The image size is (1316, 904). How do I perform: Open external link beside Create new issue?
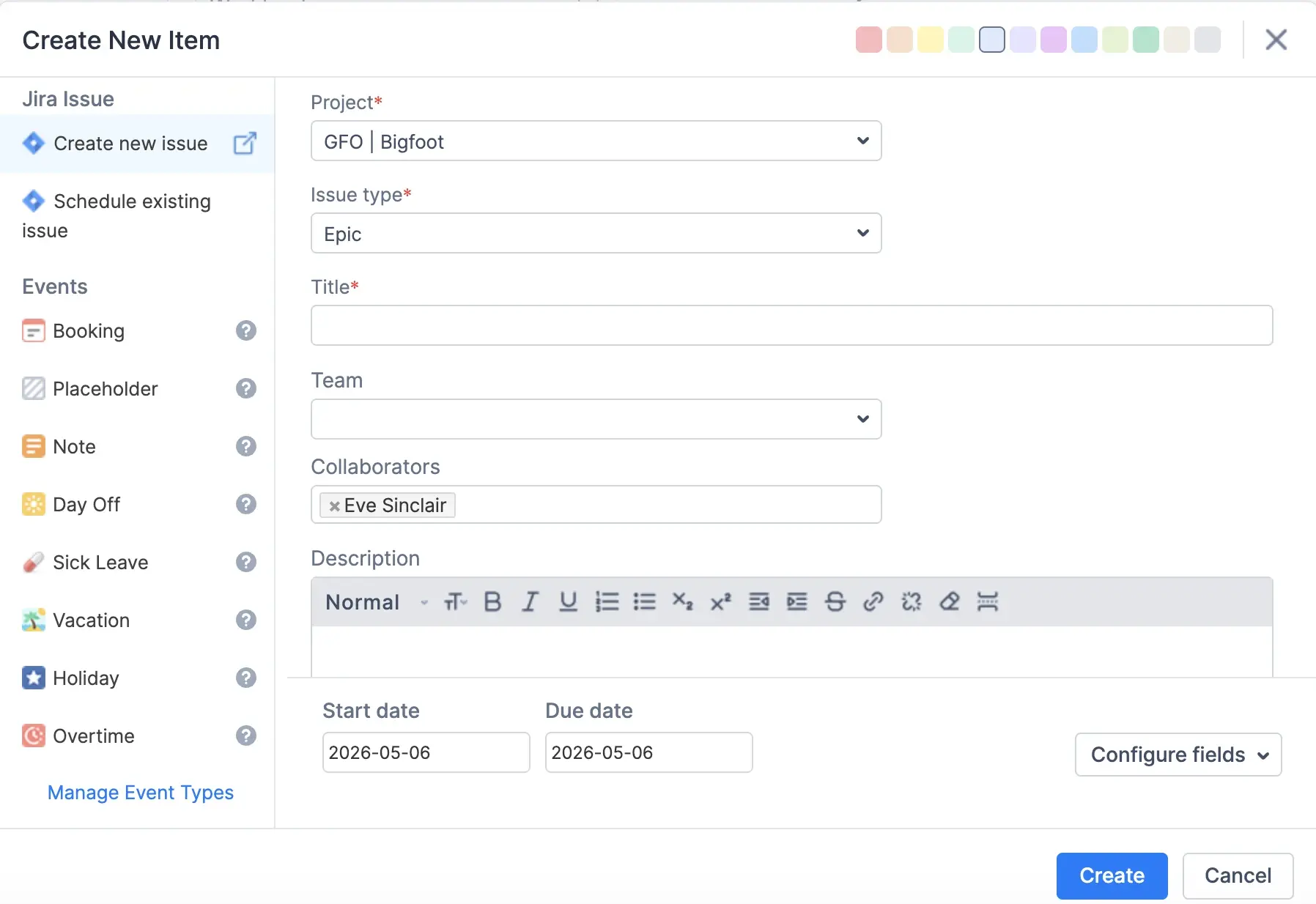click(x=245, y=143)
